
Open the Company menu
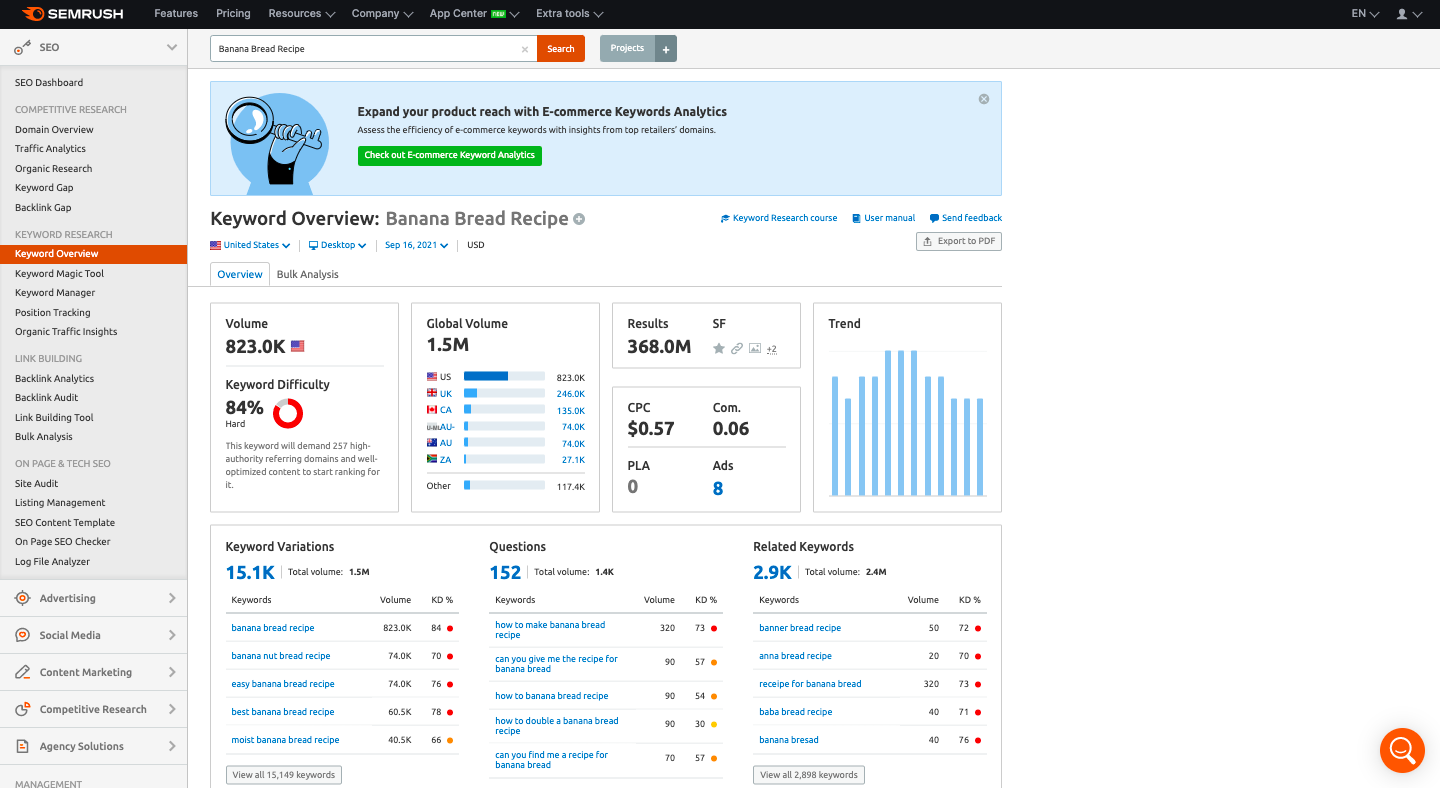coord(382,14)
